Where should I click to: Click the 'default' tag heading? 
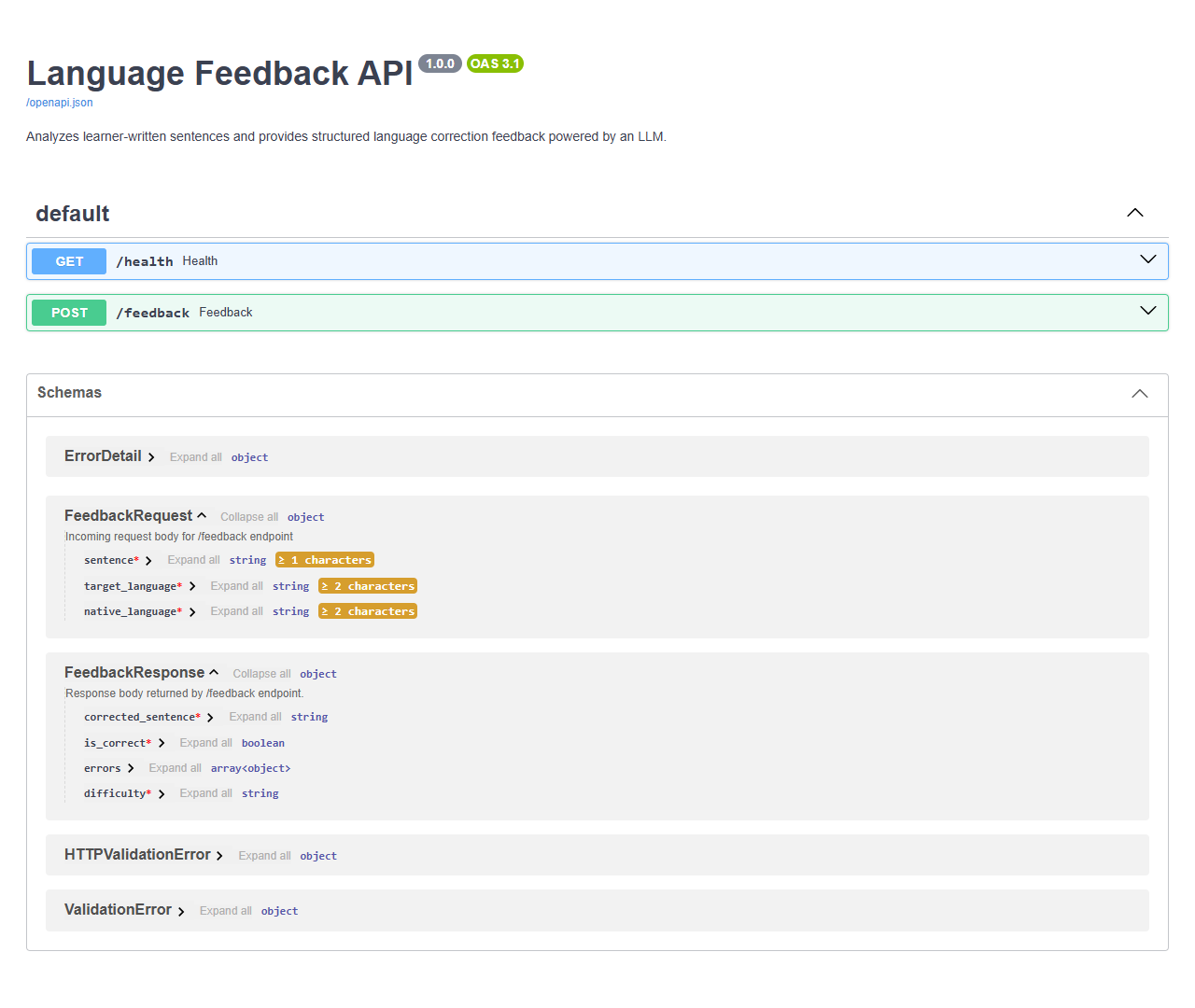click(73, 214)
